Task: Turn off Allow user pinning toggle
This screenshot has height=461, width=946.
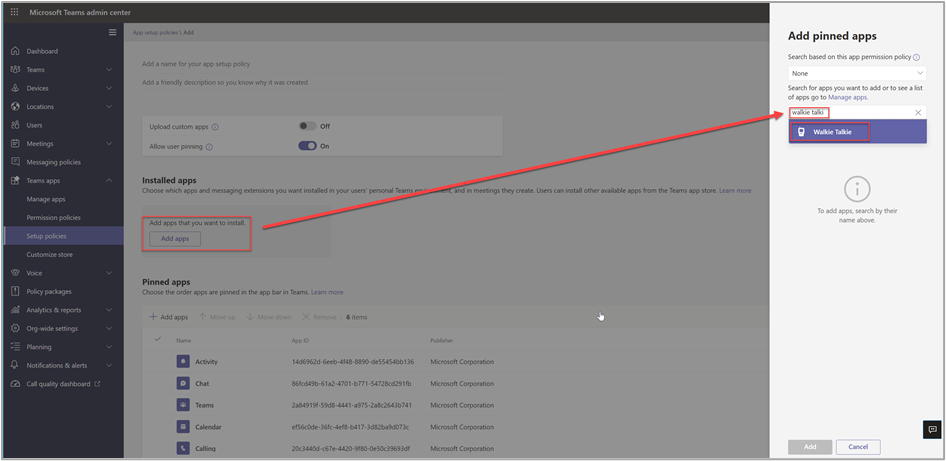Action: 308,146
